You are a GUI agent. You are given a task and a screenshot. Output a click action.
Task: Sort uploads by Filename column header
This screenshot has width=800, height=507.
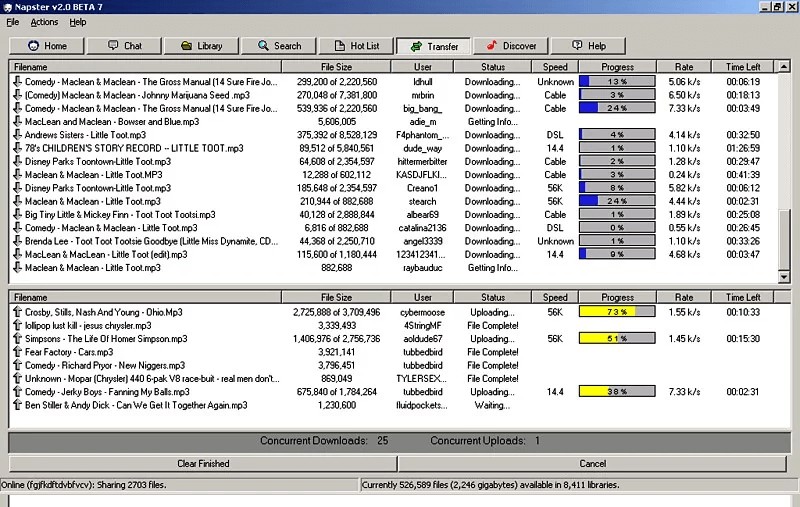point(145,297)
